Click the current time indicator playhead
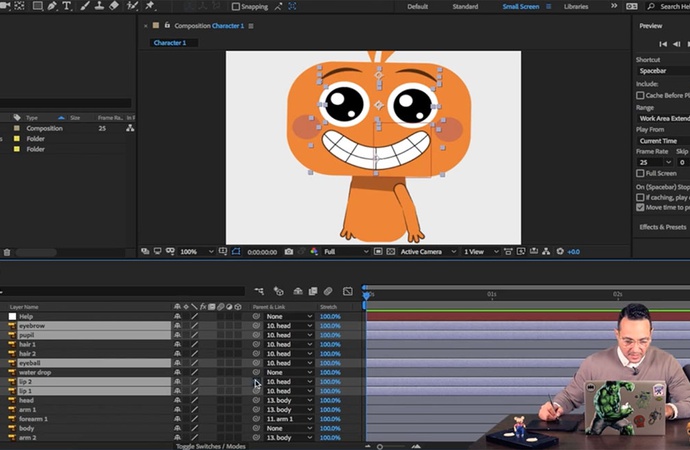Viewport: 690px width, 450px height. [366, 295]
